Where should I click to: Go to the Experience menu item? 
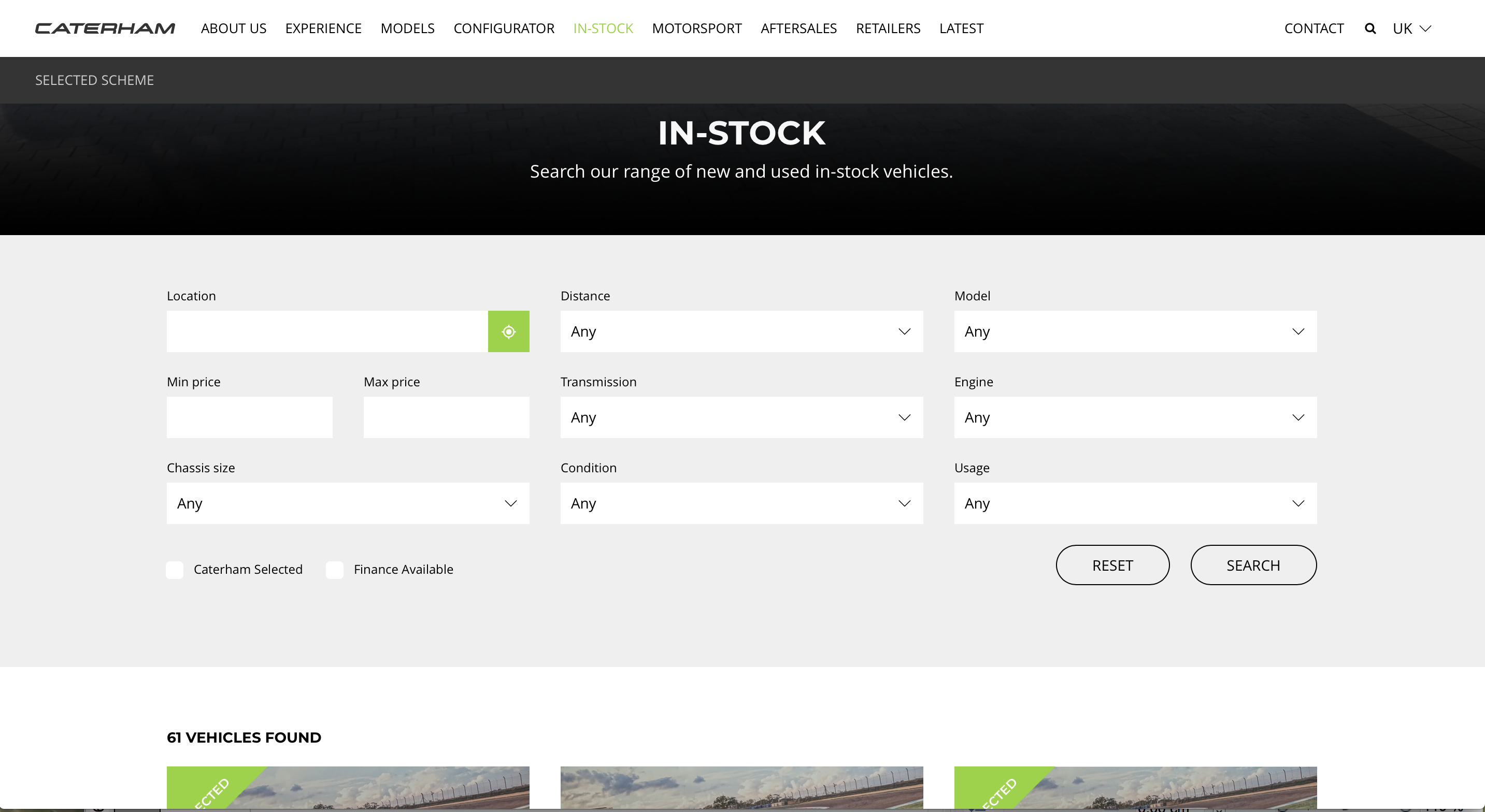click(323, 28)
